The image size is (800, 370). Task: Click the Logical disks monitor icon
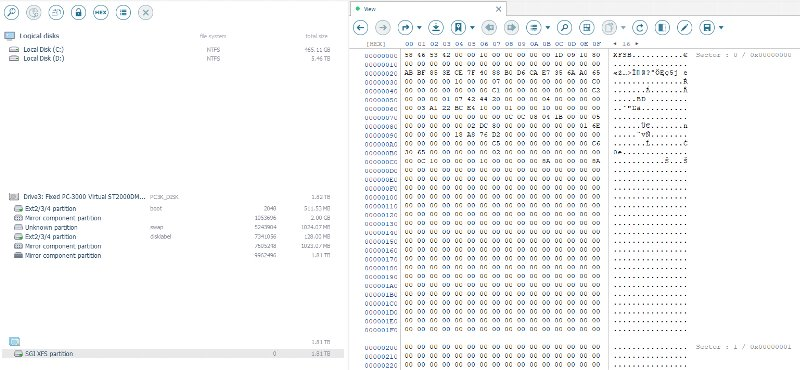point(9,36)
